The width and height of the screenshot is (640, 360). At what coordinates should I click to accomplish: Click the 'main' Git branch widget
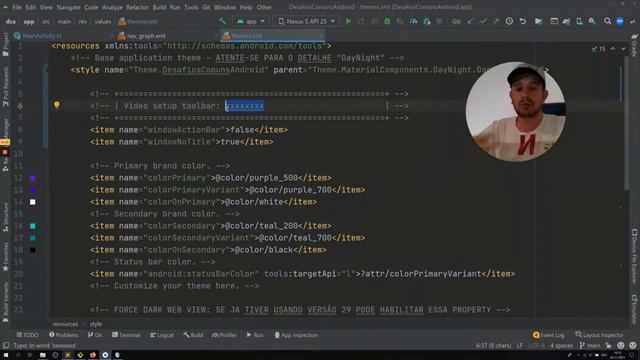coord(590,345)
